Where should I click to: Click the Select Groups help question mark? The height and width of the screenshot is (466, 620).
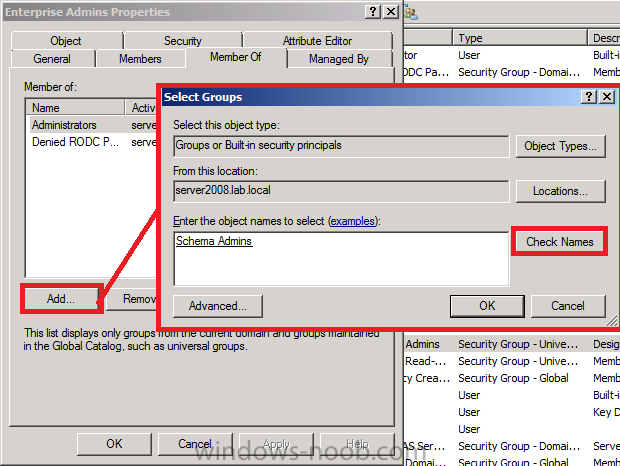tap(588, 96)
